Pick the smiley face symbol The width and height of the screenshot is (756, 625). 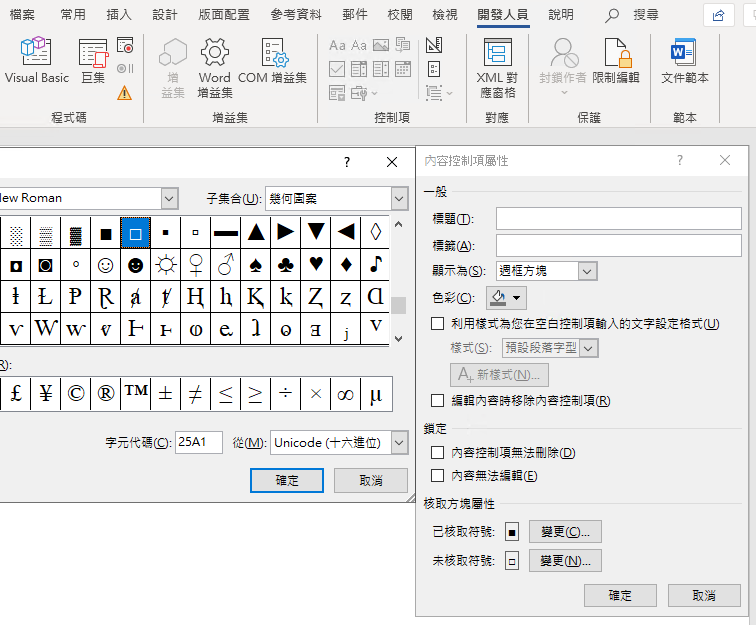(x=106, y=265)
